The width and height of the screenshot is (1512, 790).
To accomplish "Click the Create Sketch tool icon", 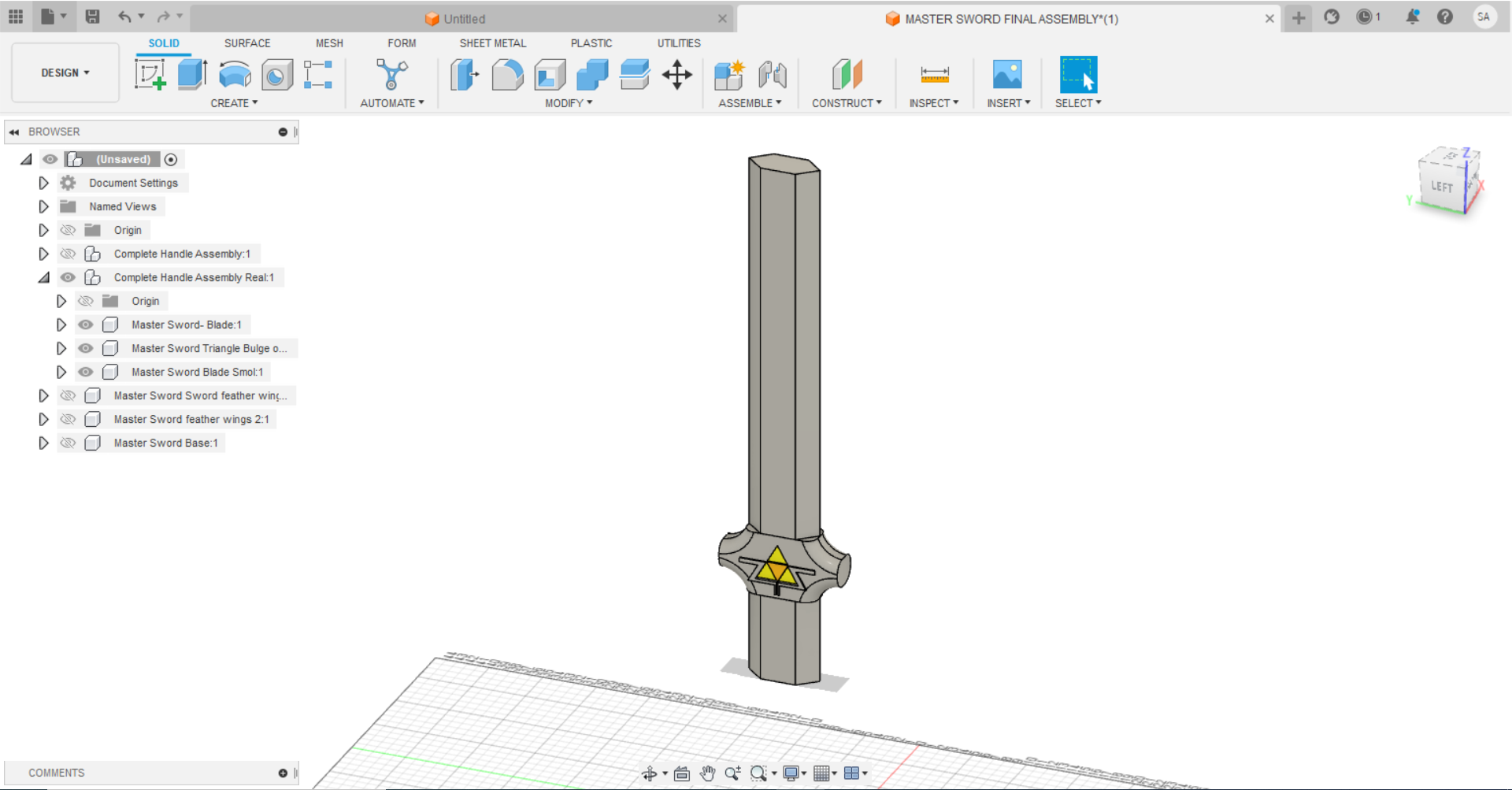I will click(150, 75).
